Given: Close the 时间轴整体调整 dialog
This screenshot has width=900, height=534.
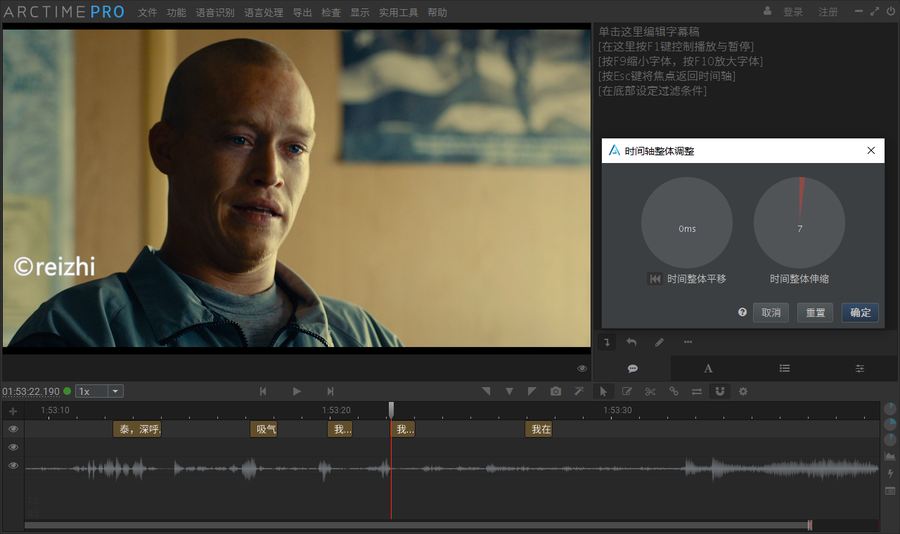Looking at the screenshot, I should [x=871, y=150].
